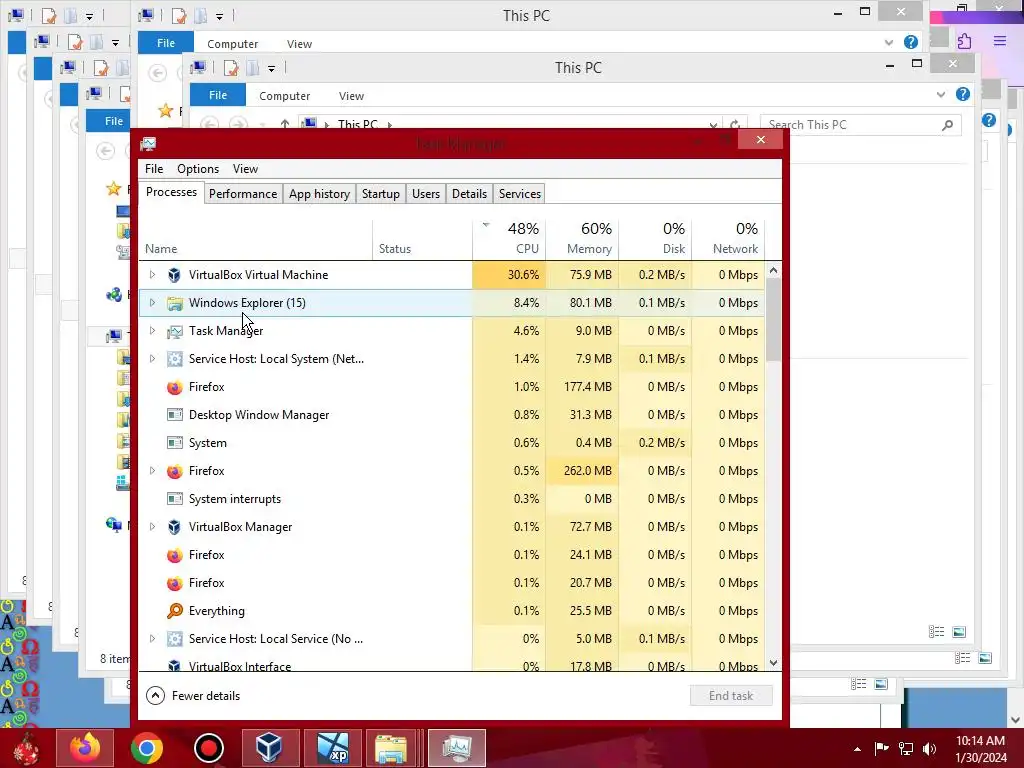Expand the VirtualBox Virtual Machine process
Image resolution: width=1024 pixels, height=768 pixels.
152,275
